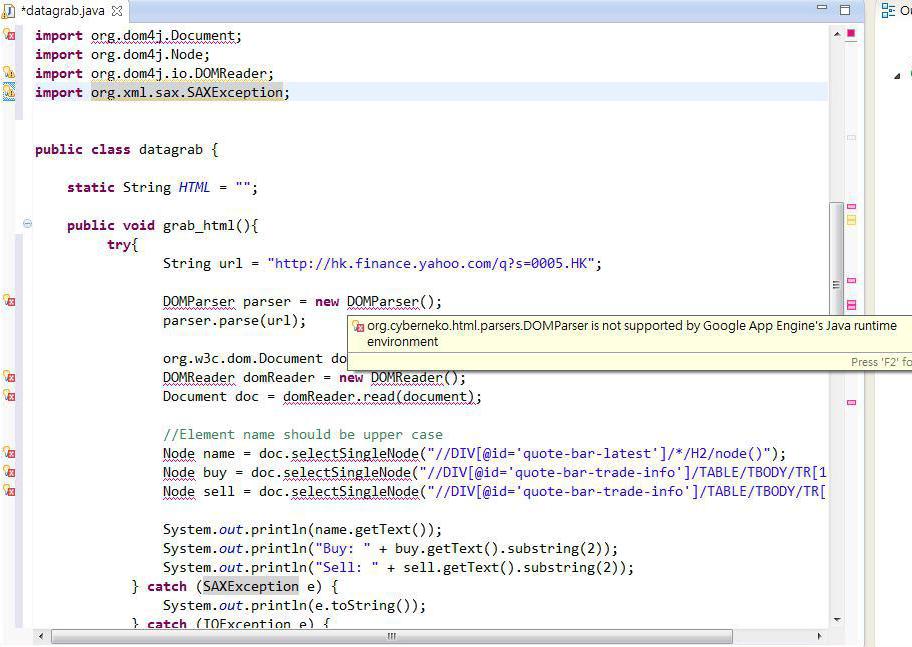This screenshot has width=912, height=647.
Task: Click the "parser.parse(url);" statement
Action: click(234, 321)
